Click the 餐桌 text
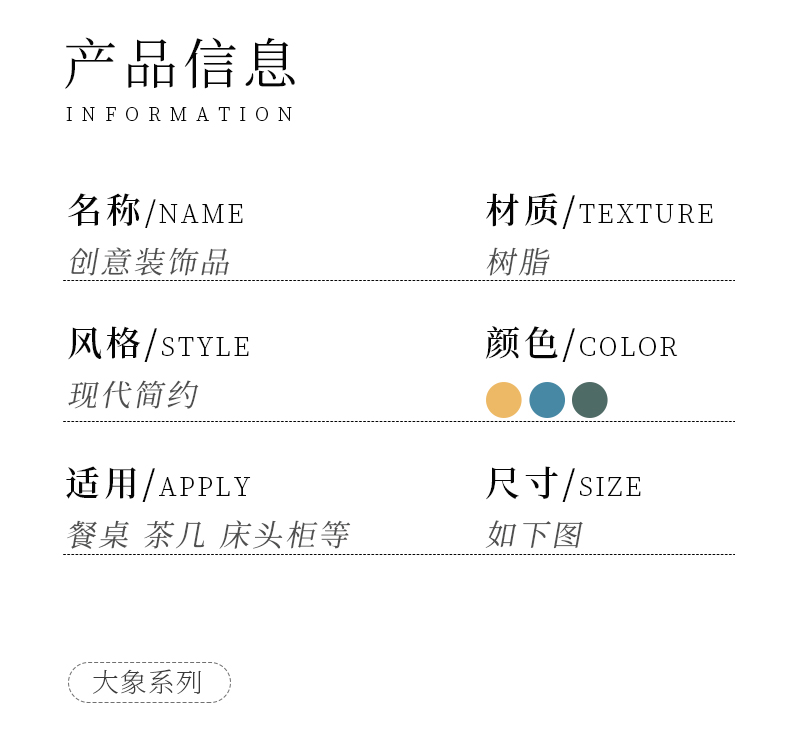This screenshot has height=746, width=790. point(98,535)
